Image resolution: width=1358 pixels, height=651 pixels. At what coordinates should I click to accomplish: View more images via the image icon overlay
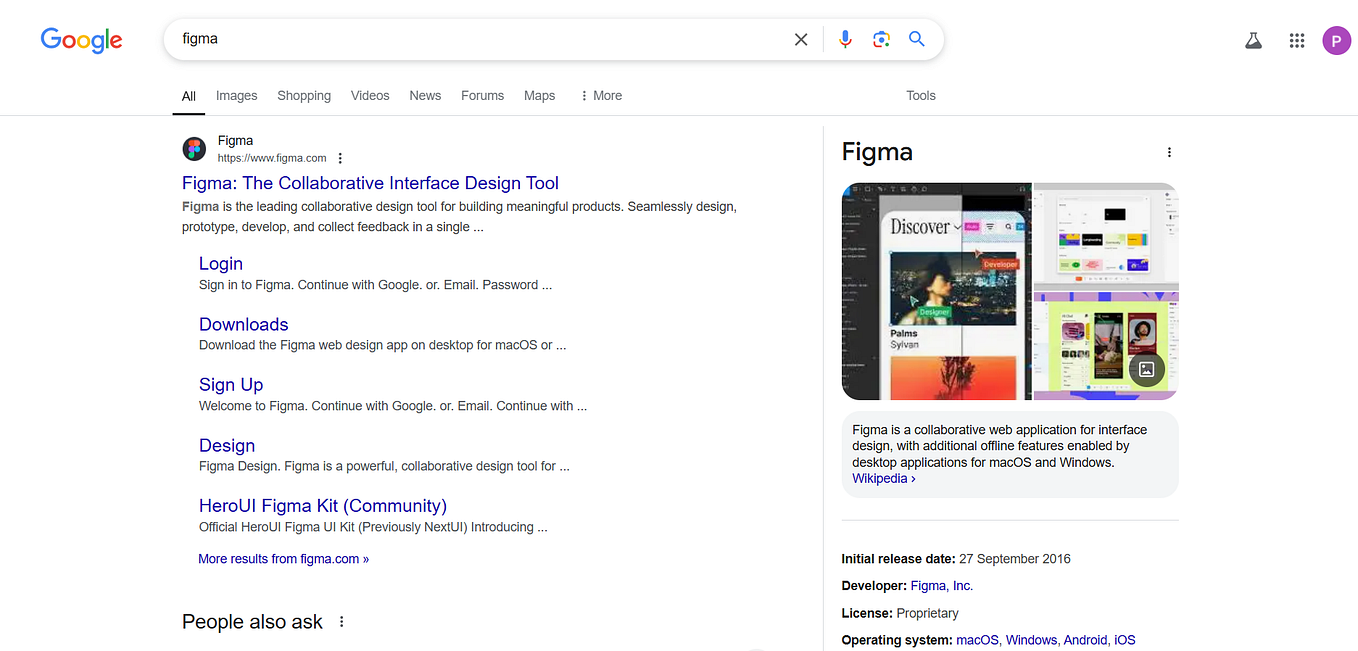1146,368
